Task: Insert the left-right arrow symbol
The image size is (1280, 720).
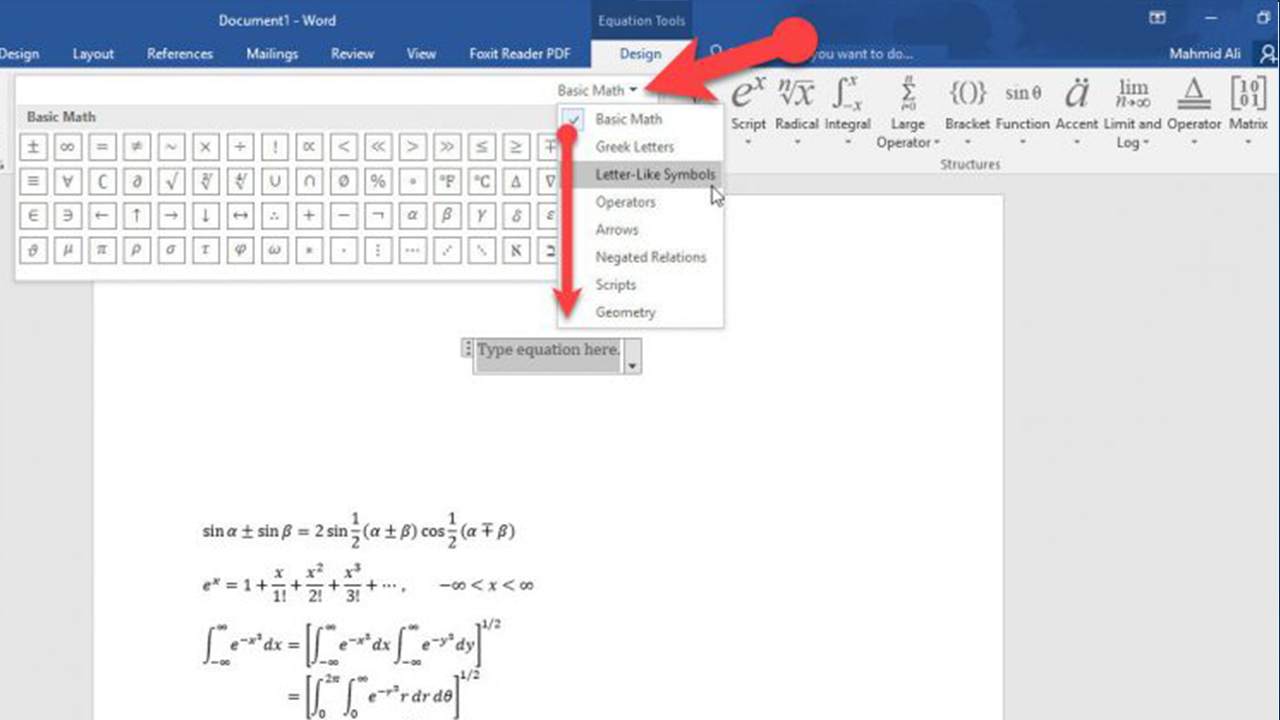Action: tap(239, 216)
